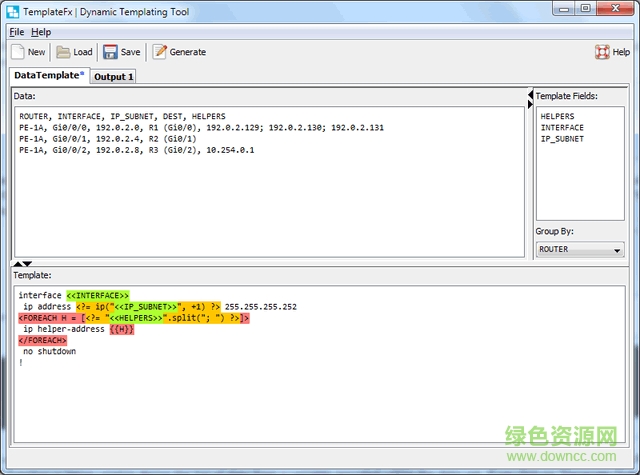Image resolution: width=640 pixels, height=475 pixels.
Task: Collapse data pane with left-pointing splitter arrow
Action: (530, 95)
